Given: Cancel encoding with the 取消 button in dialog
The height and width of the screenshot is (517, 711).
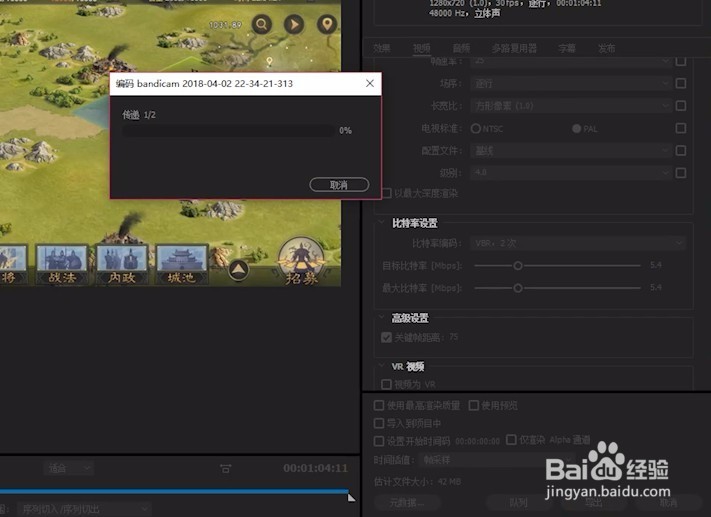Looking at the screenshot, I should [339, 185].
